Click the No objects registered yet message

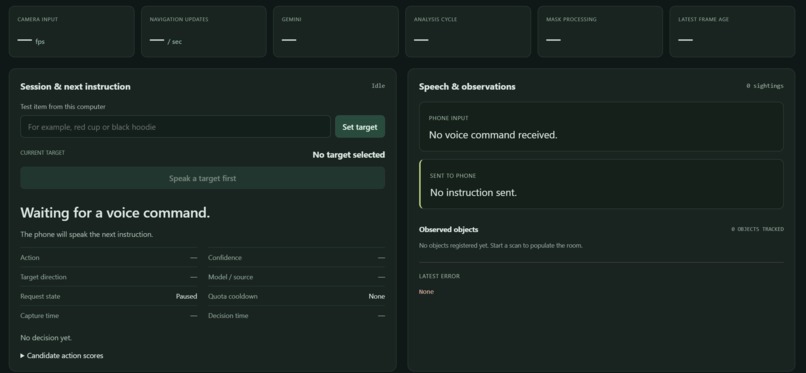501,246
